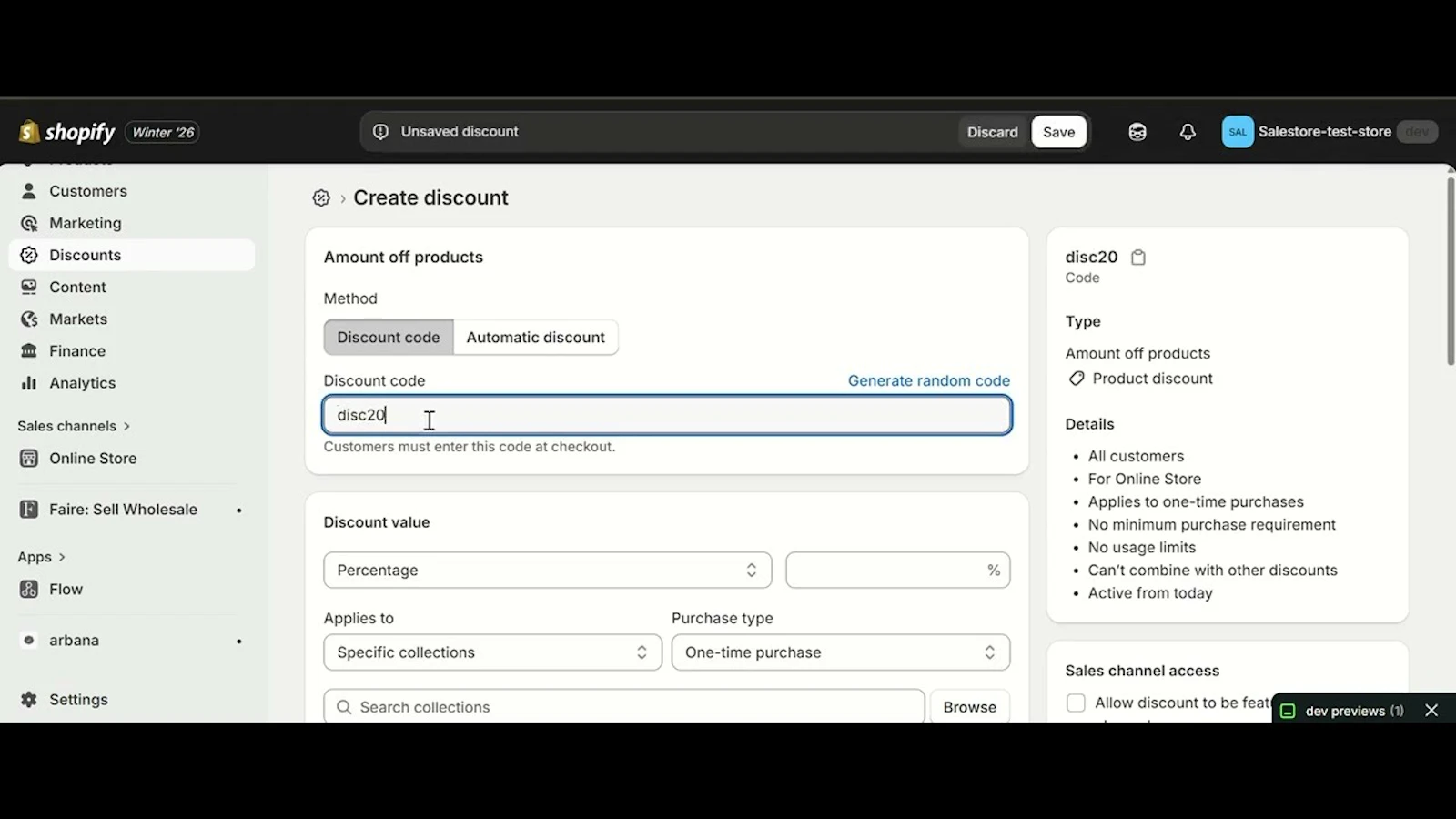Go to Marketing in sidebar
Screen dimensions: 1456x819
coord(132,223)
